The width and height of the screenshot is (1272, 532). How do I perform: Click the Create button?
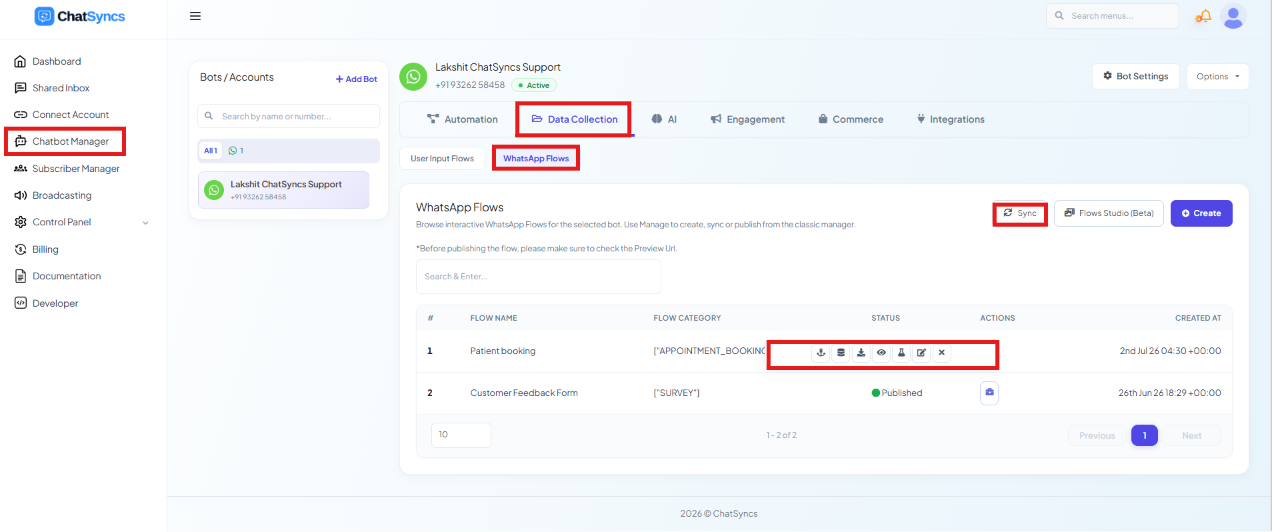click(x=1201, y=213)
